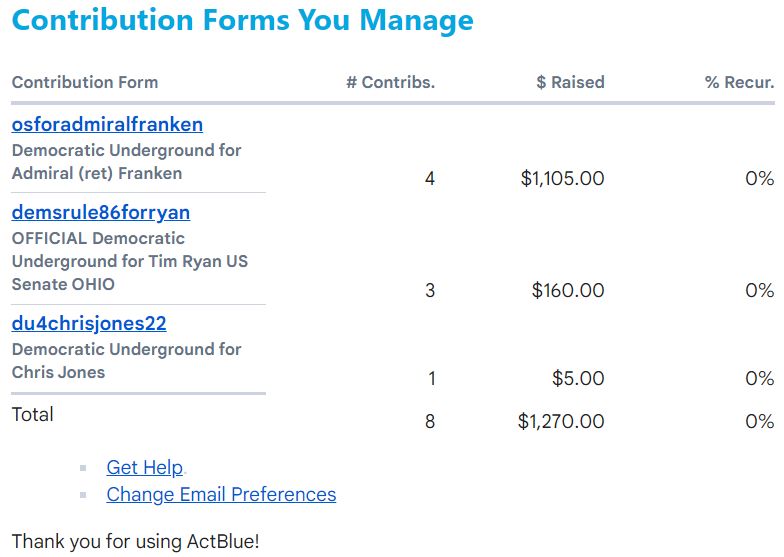The image size is (784, 557).
Task: Click the 'Contribution Forms You Manage' heading
Action: tap(242, 20)
